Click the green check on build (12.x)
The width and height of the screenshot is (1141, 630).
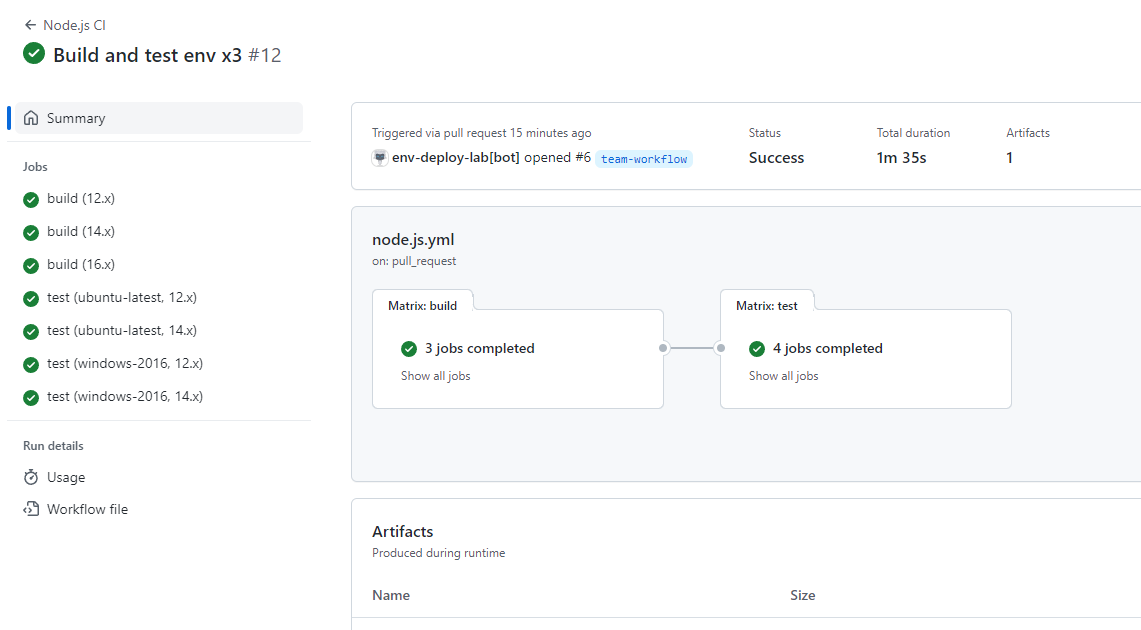31,199
